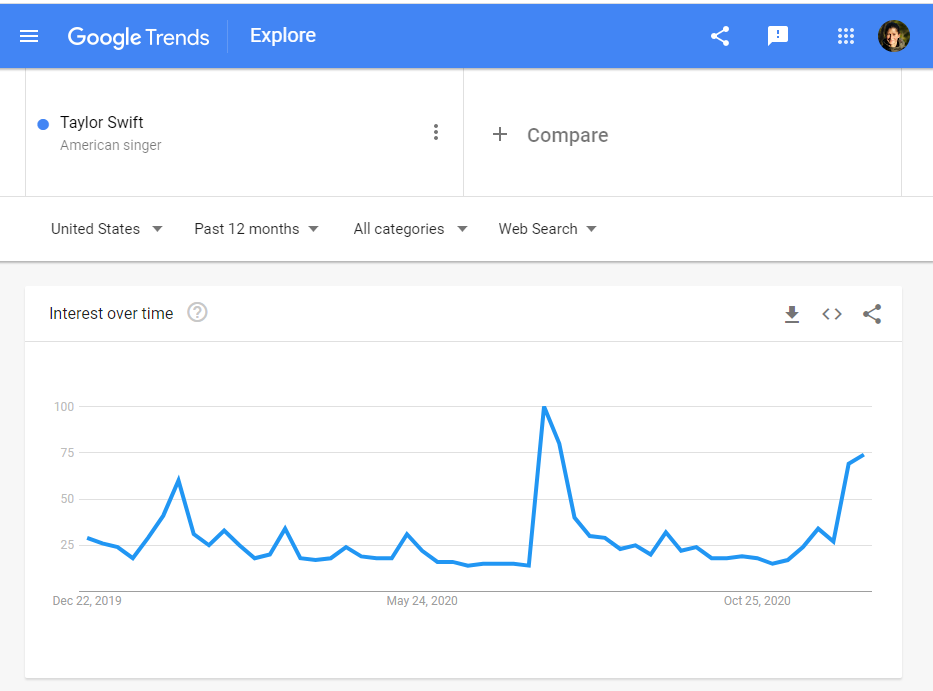Go to Google Trends home logo
Image resolution: width=933 pixels, height=691 pixels.
(138, 37)
